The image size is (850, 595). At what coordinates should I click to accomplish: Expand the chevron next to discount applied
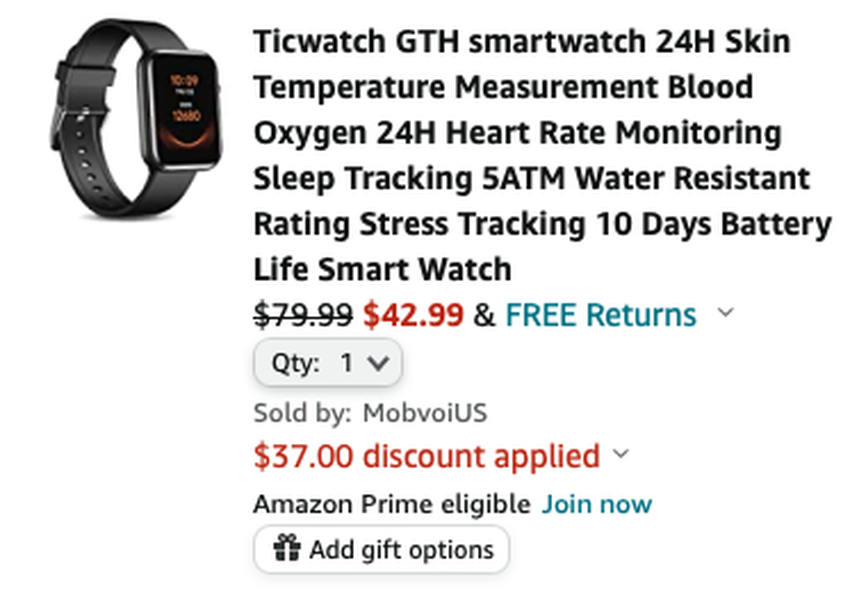point(621,453)
